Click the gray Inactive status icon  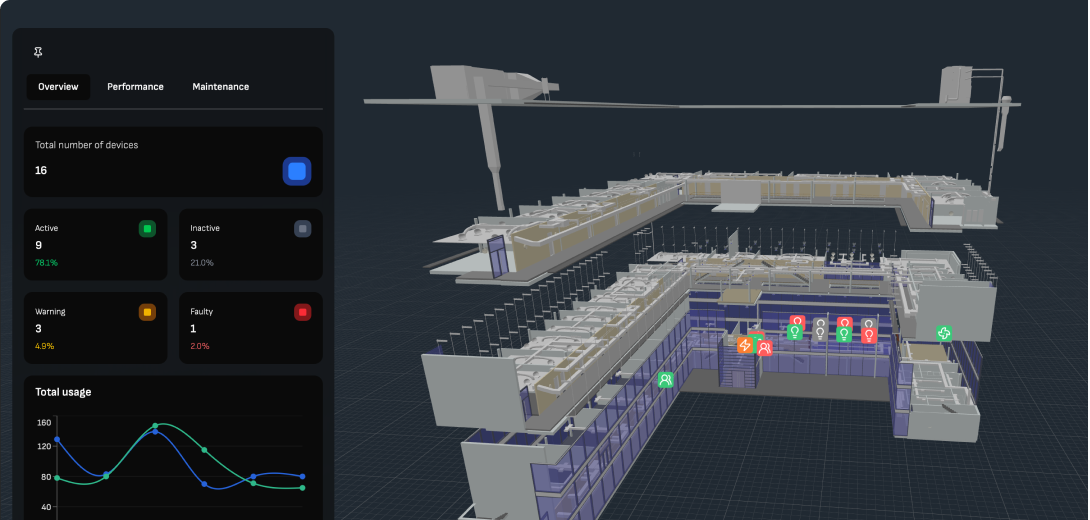point(302,228)
